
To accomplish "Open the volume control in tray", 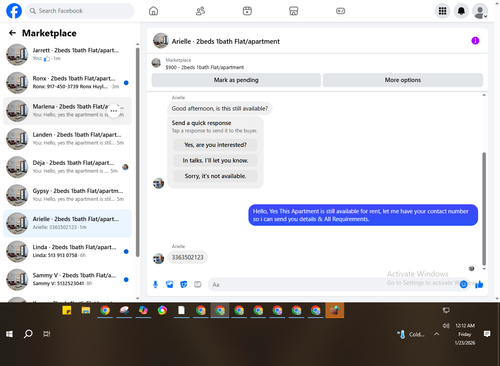I will click(x=446, y=326).
